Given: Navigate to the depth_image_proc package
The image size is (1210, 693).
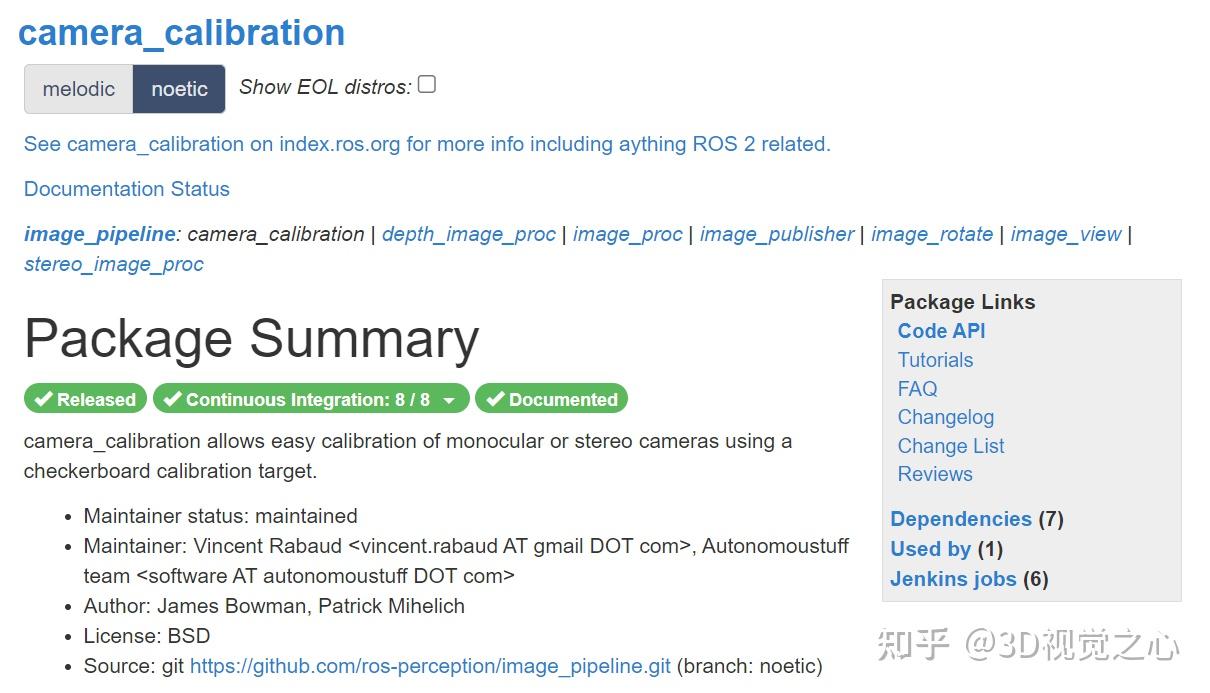Looking at the screenshot, I should point(468,234).
